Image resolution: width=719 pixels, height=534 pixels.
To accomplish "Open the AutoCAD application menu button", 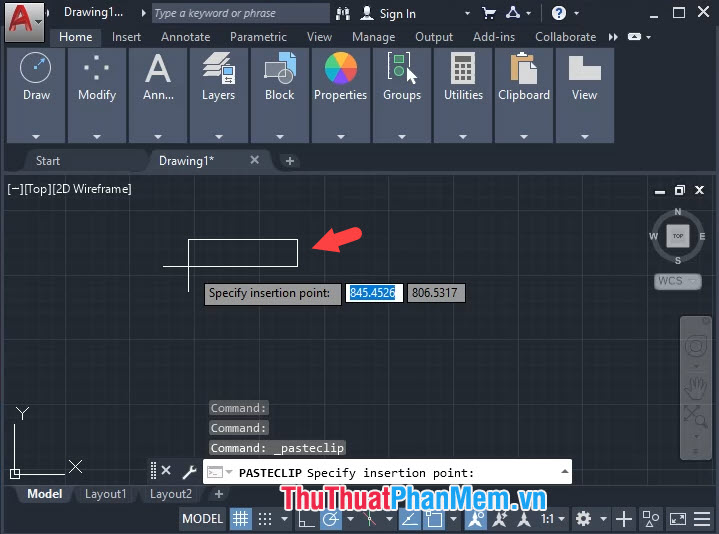I will pyautogui.click(x=24, y=21).
